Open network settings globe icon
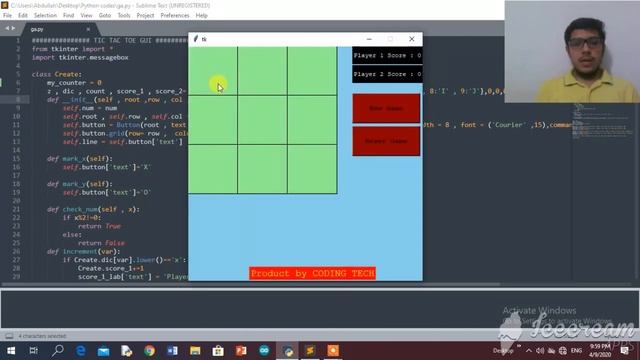Image resolution: width=640 pixels, height=360 pixels. (x=563, y=351)
